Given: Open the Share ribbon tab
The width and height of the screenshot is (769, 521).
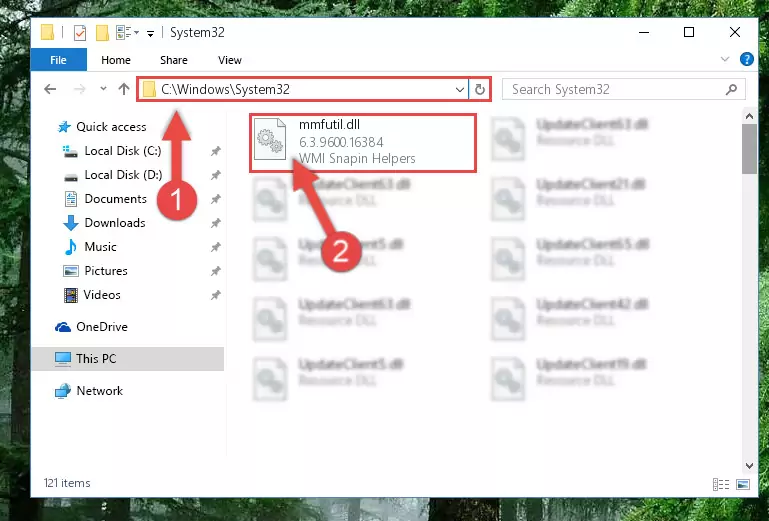Looking at the screenshot, I should 174,60.
